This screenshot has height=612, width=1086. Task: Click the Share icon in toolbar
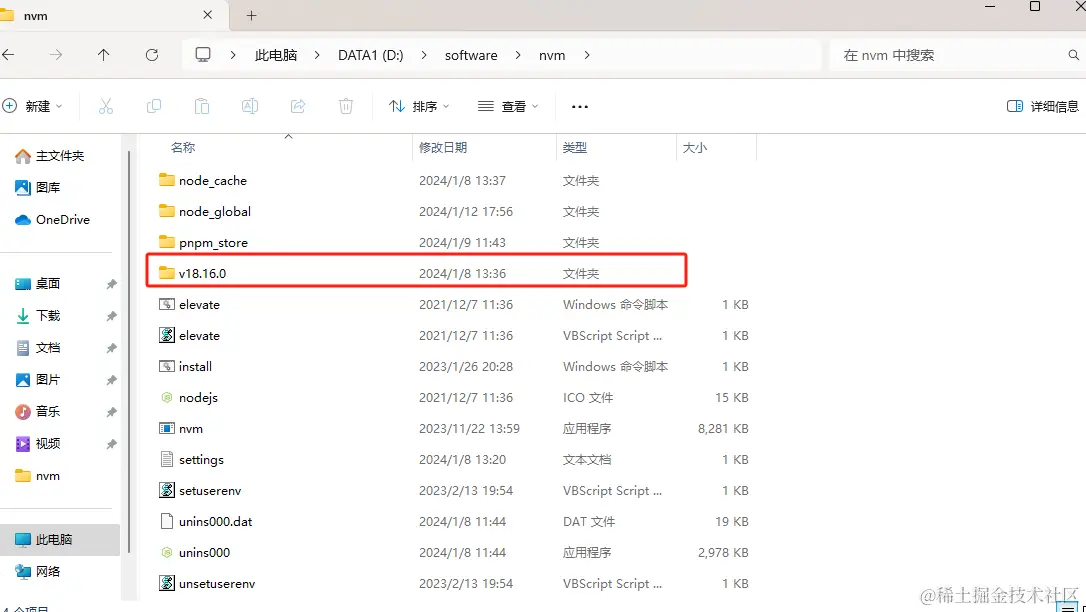(x=298, y=106)
